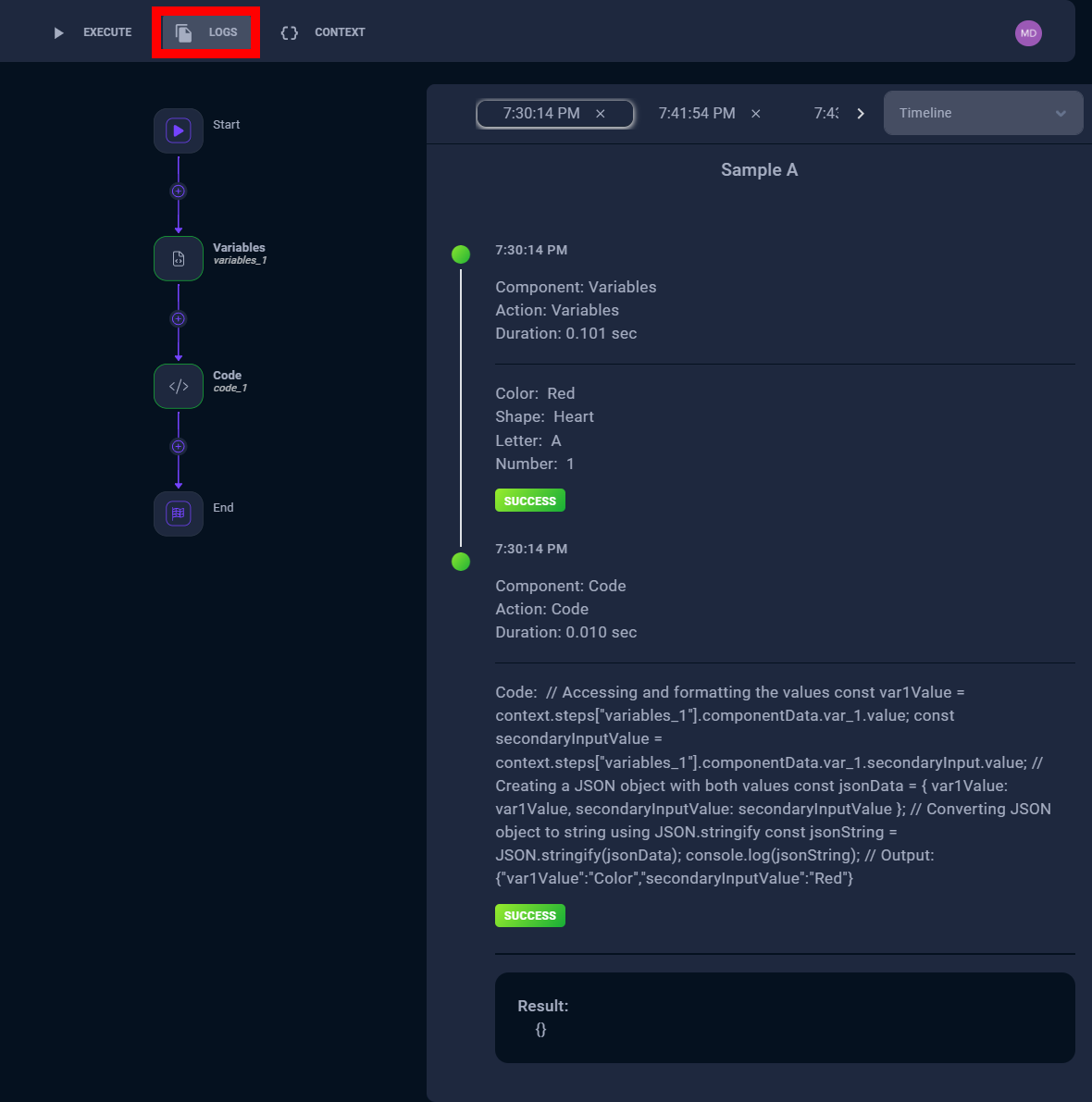
Task: Click the Variables timeline green marker
Action: point(461,254)
